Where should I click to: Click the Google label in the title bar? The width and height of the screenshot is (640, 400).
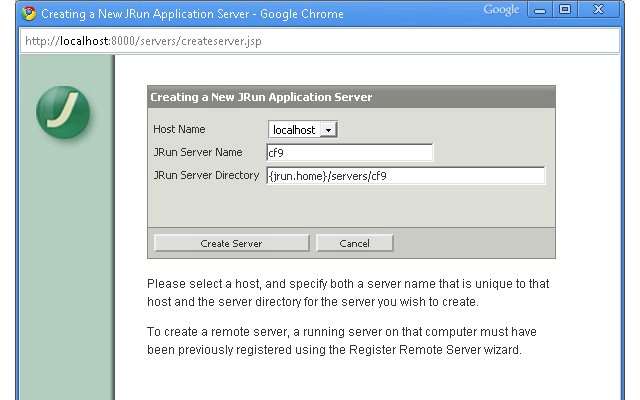click(501, 10)
